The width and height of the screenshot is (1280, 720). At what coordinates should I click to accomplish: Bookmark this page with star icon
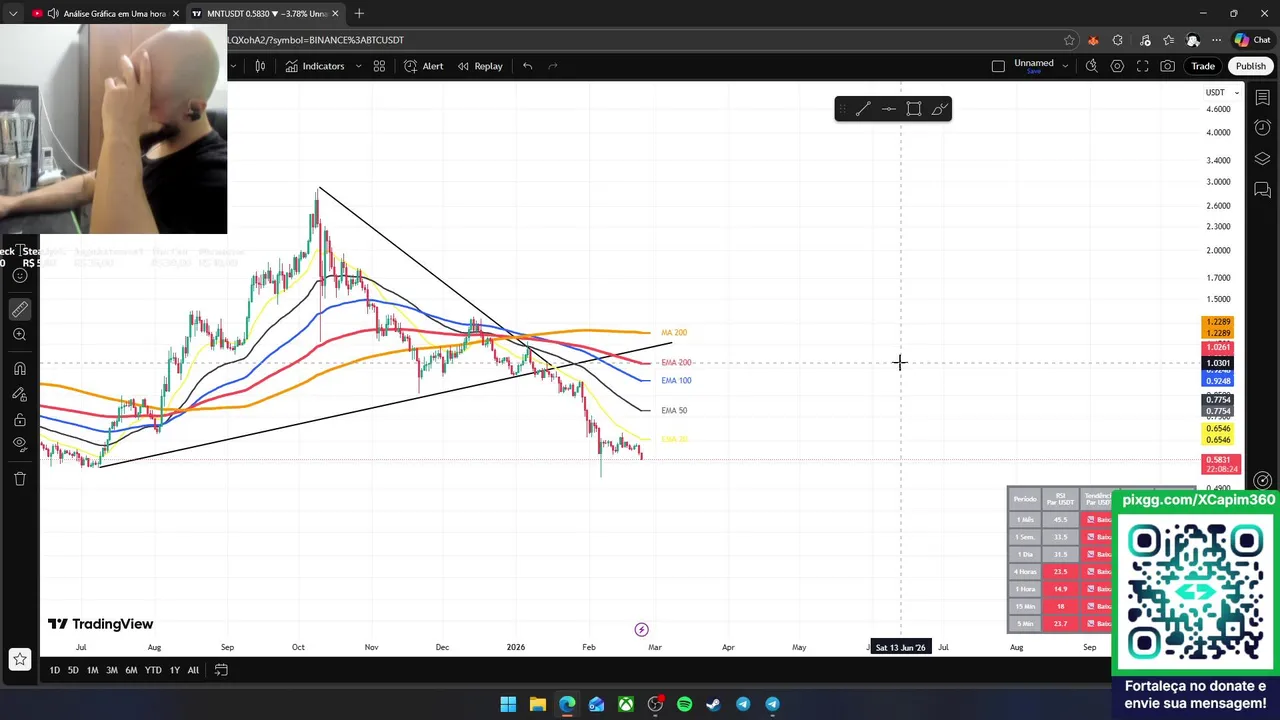click(1069, 40)
